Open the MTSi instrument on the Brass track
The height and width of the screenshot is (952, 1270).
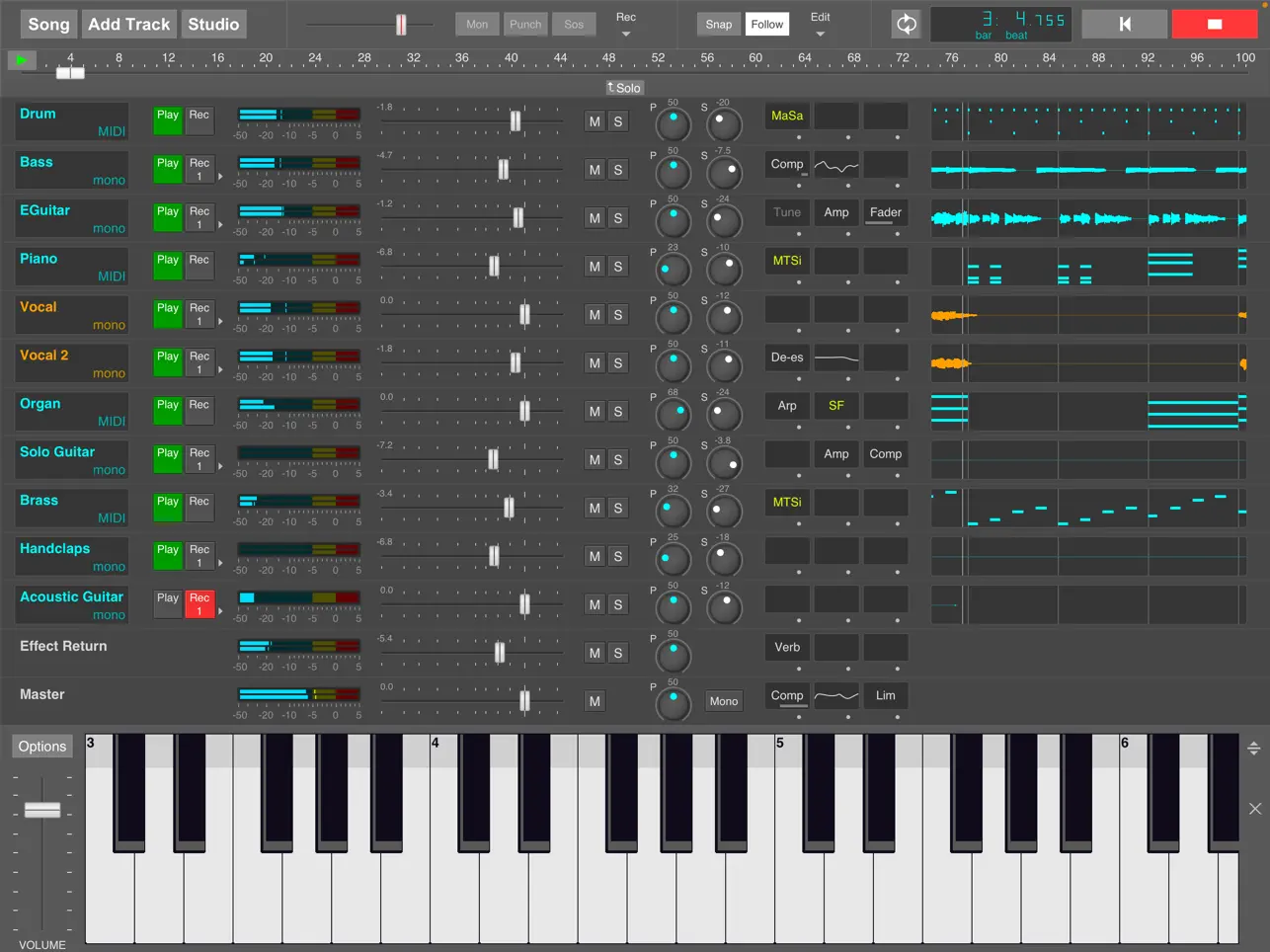(x=786, y=502)
